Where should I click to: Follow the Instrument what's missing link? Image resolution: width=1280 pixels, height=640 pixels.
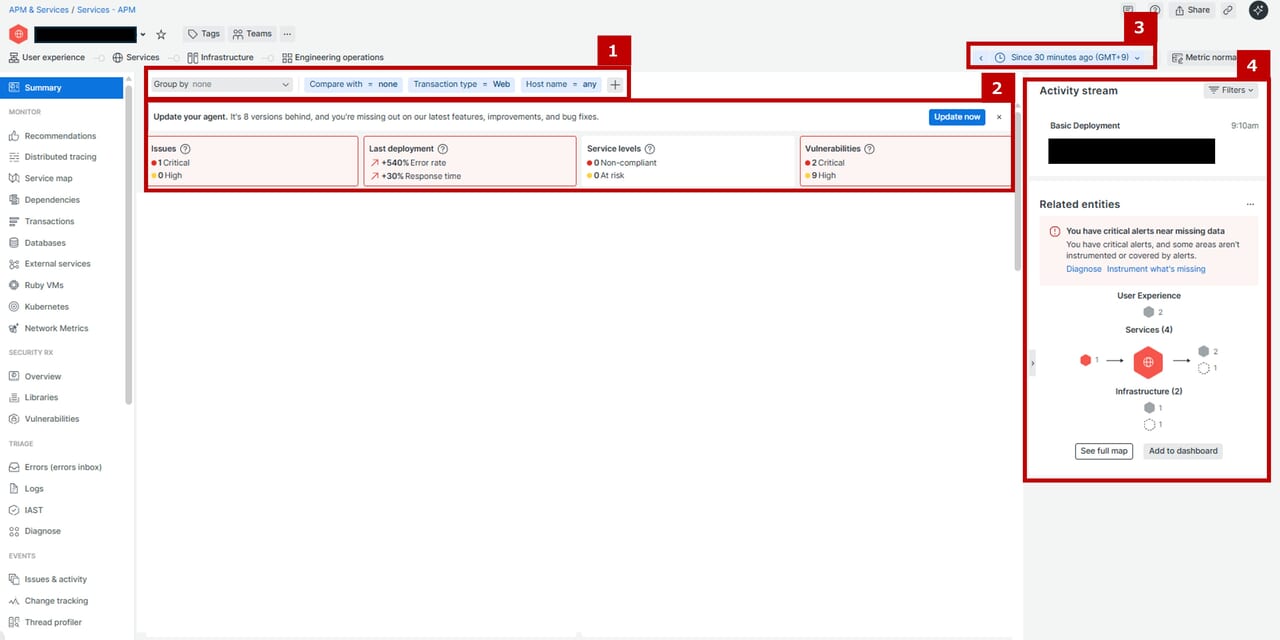tap(1155, 269)
